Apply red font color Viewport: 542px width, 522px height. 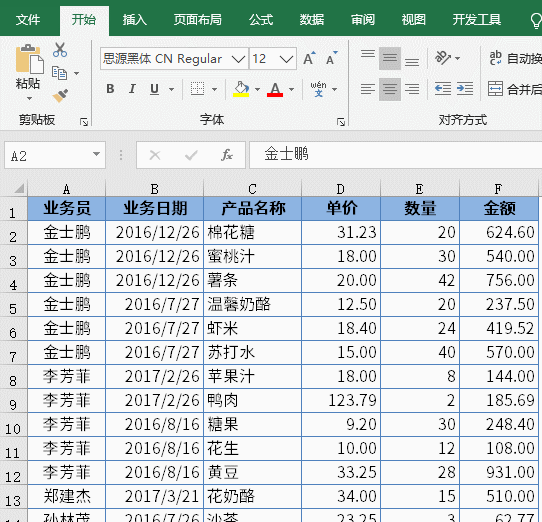275,89
